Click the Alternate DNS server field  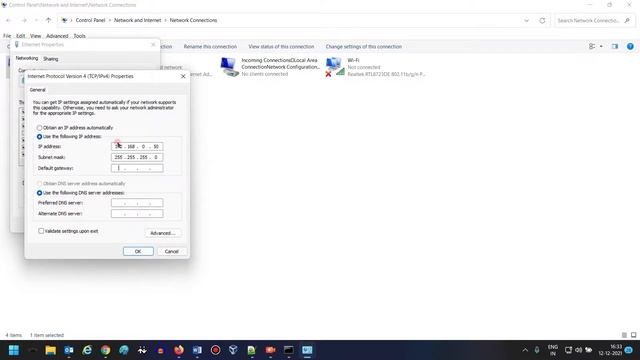pos(137,213)
